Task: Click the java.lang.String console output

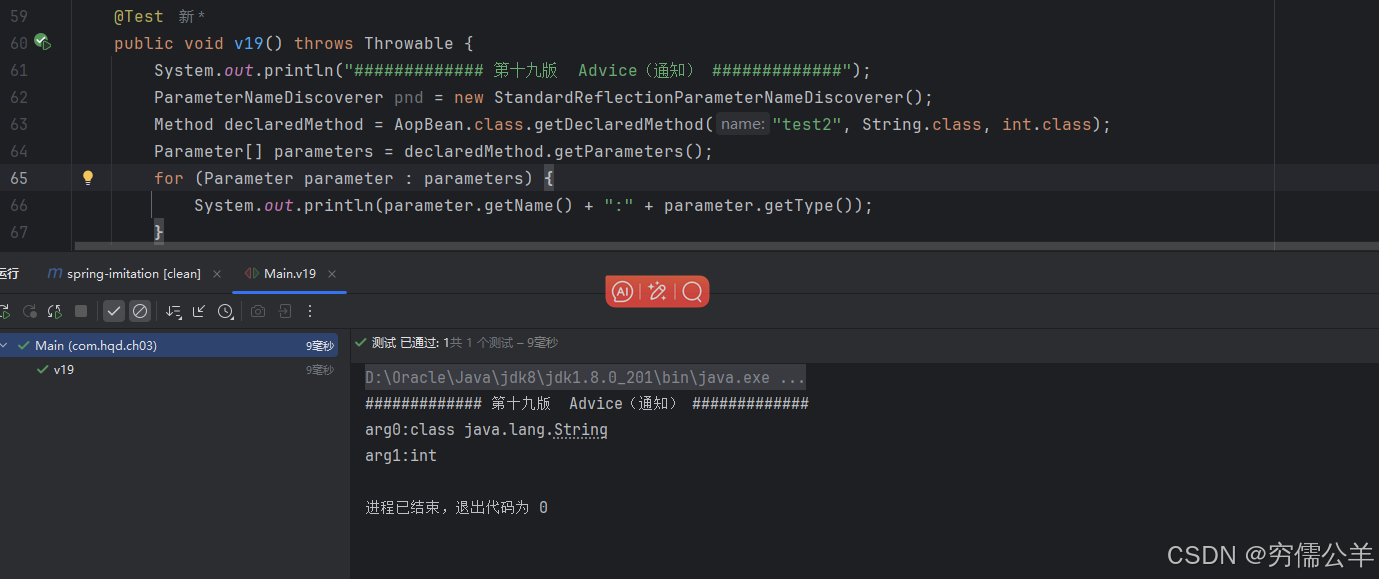Action: [x=536, y=430]
